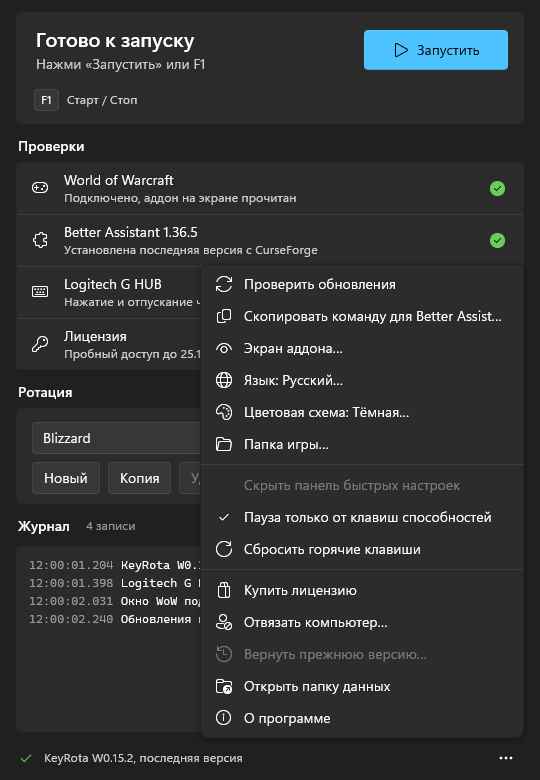Click the info icon for О программе
This screenshot has height=780, width=540.
[224, 718]
